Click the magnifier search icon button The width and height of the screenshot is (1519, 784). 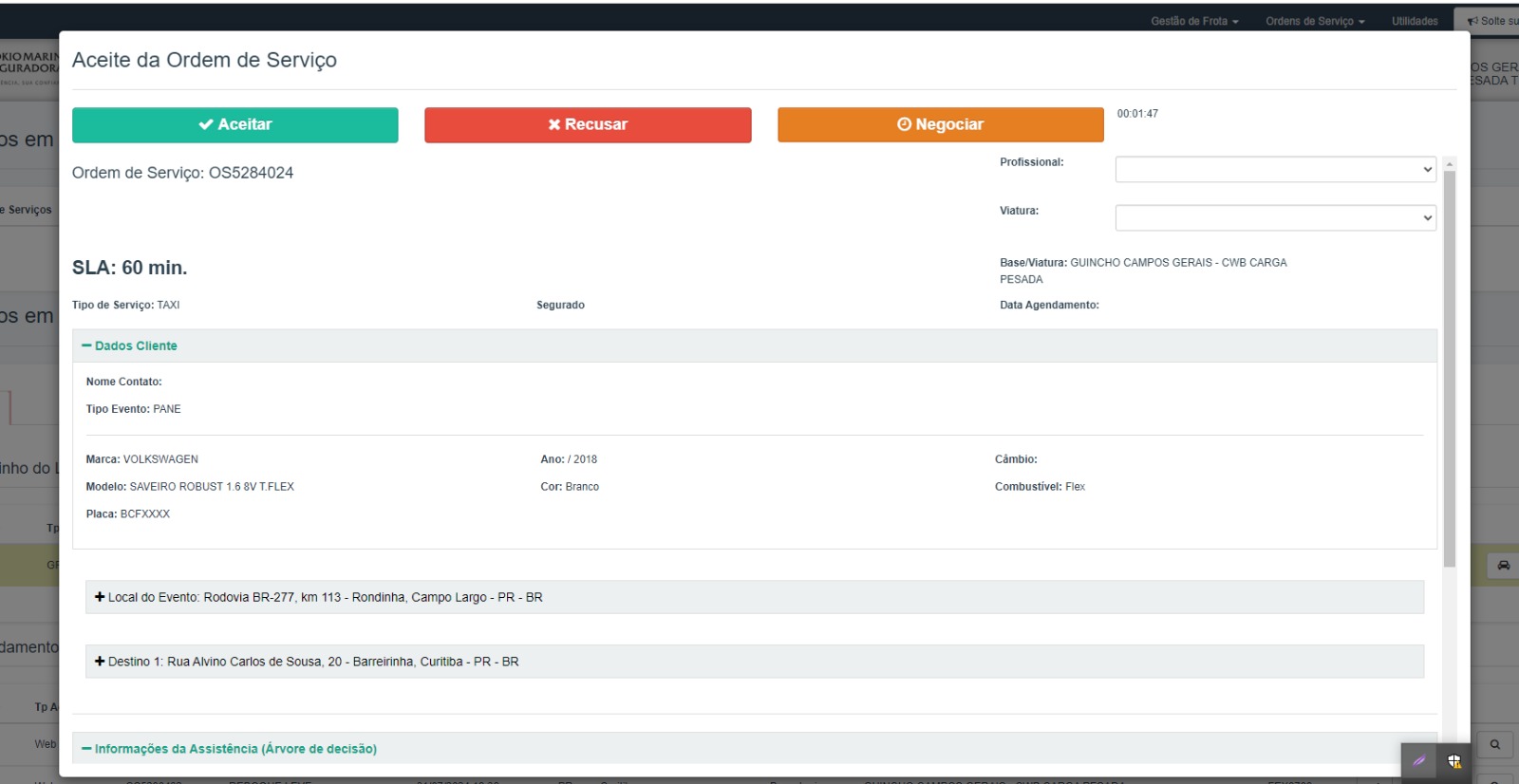[1495, 744]
